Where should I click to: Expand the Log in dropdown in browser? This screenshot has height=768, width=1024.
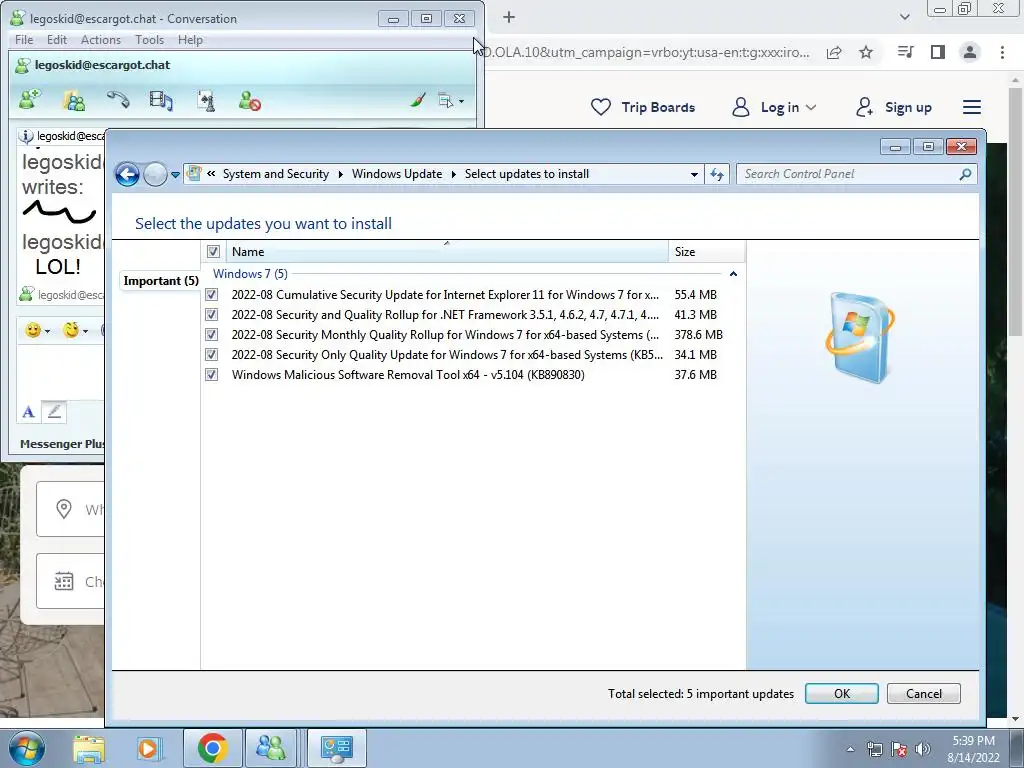point(774,107)
